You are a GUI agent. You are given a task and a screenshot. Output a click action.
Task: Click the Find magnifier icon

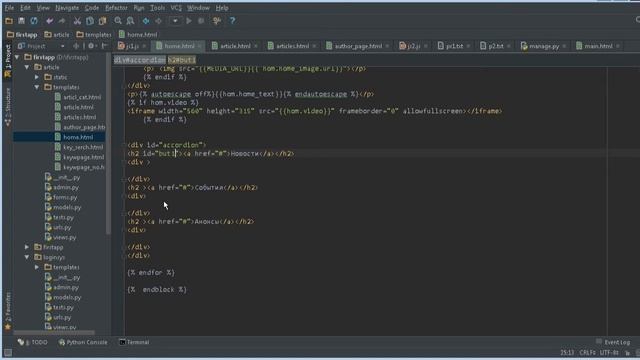[118, 20]
